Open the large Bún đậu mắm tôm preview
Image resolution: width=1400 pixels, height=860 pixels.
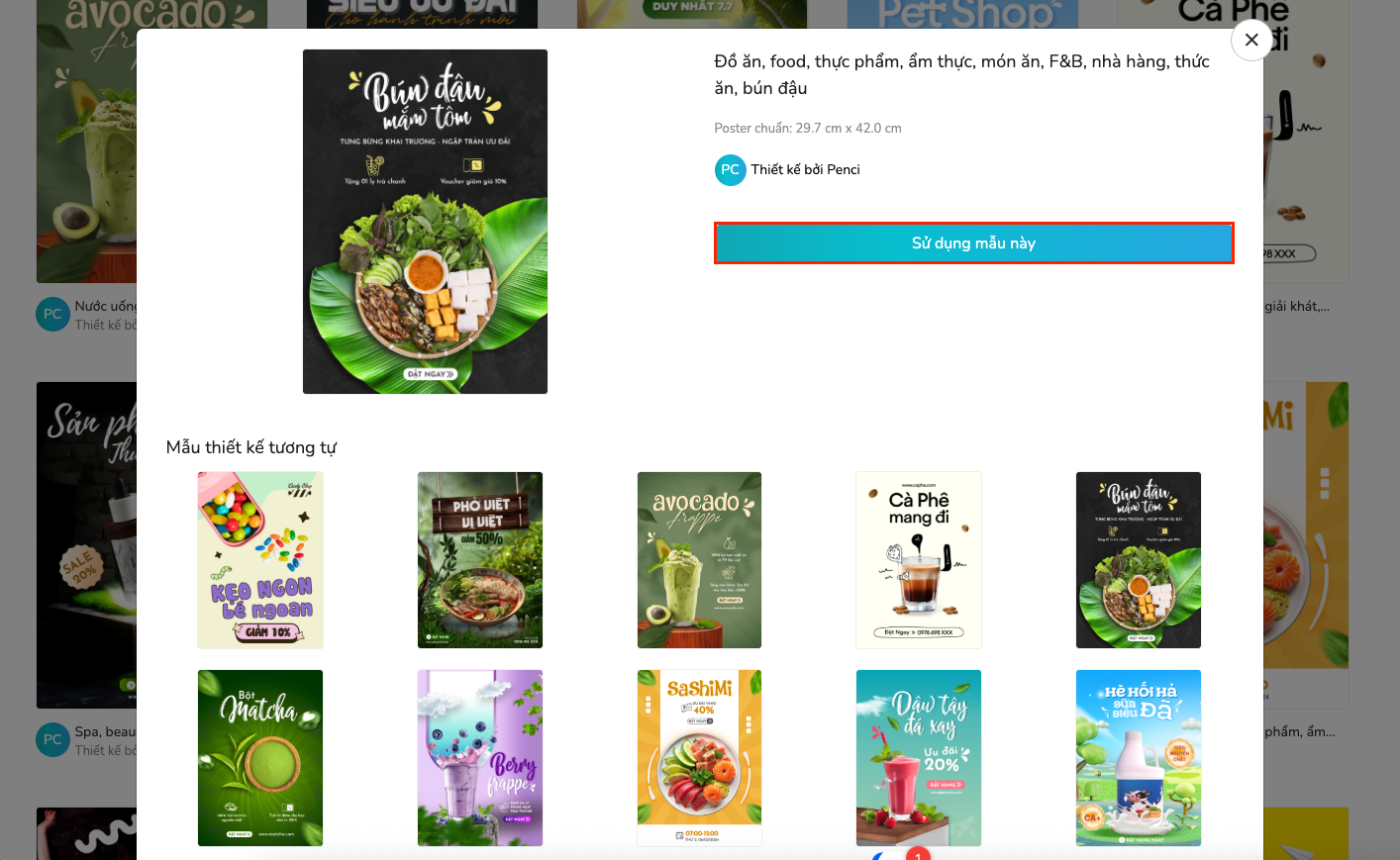(x=425, y=222)
